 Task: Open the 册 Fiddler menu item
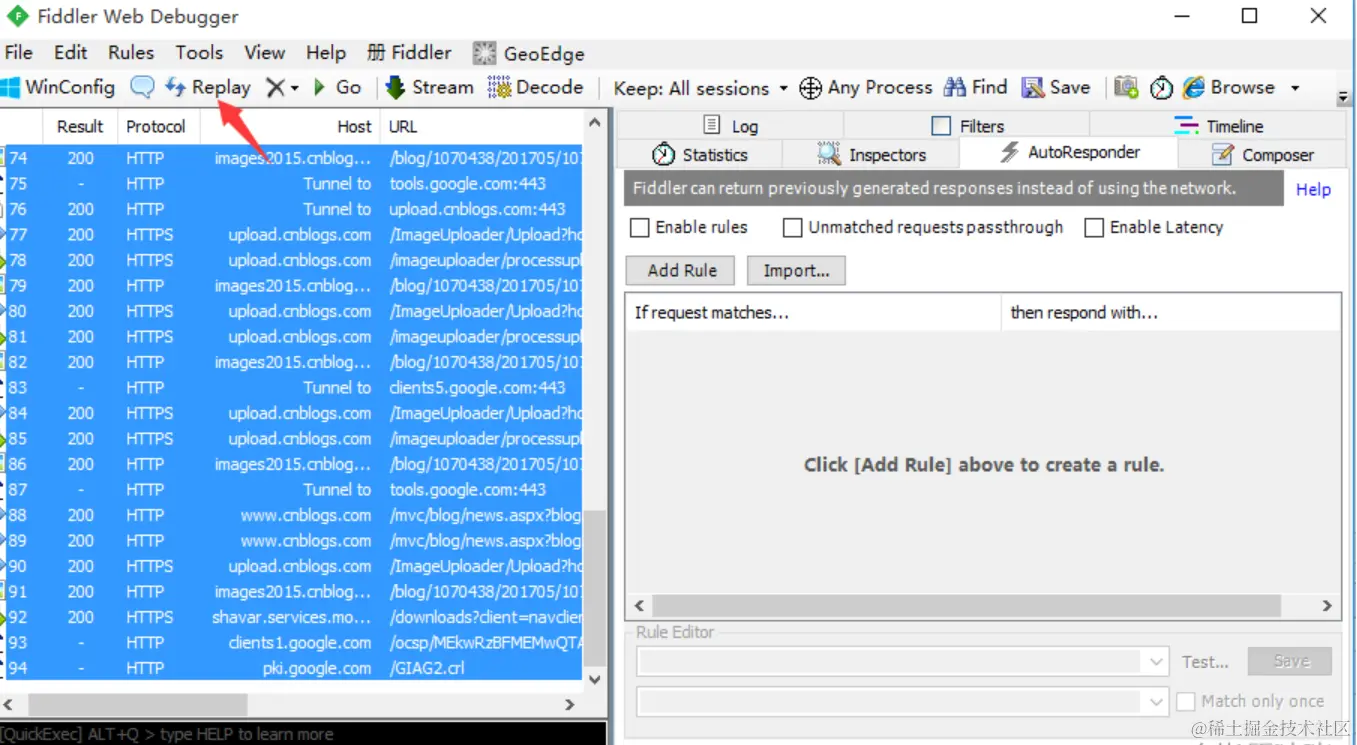click(x=409, y=53)
